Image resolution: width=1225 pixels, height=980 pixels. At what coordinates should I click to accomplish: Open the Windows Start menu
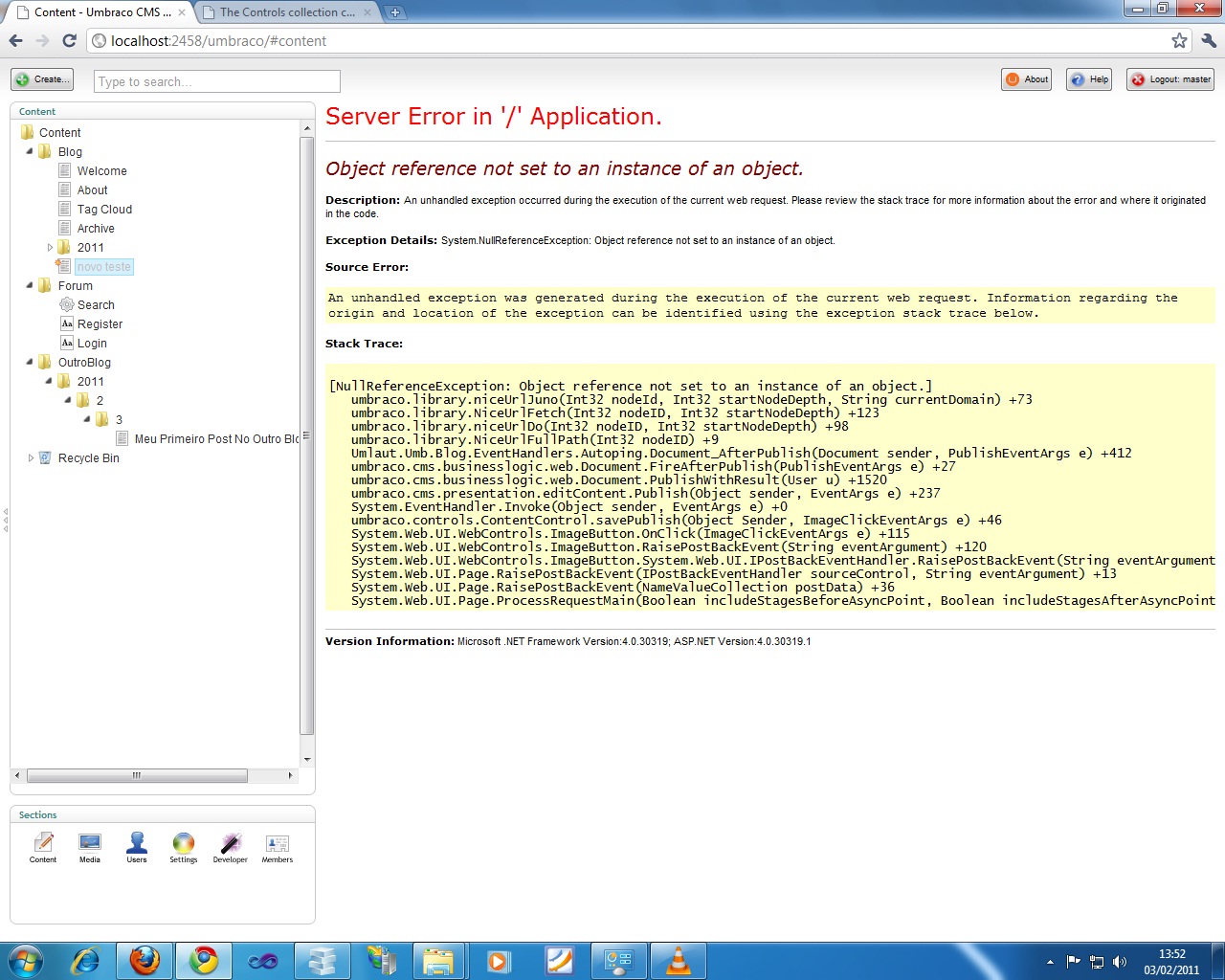(25, 961)
